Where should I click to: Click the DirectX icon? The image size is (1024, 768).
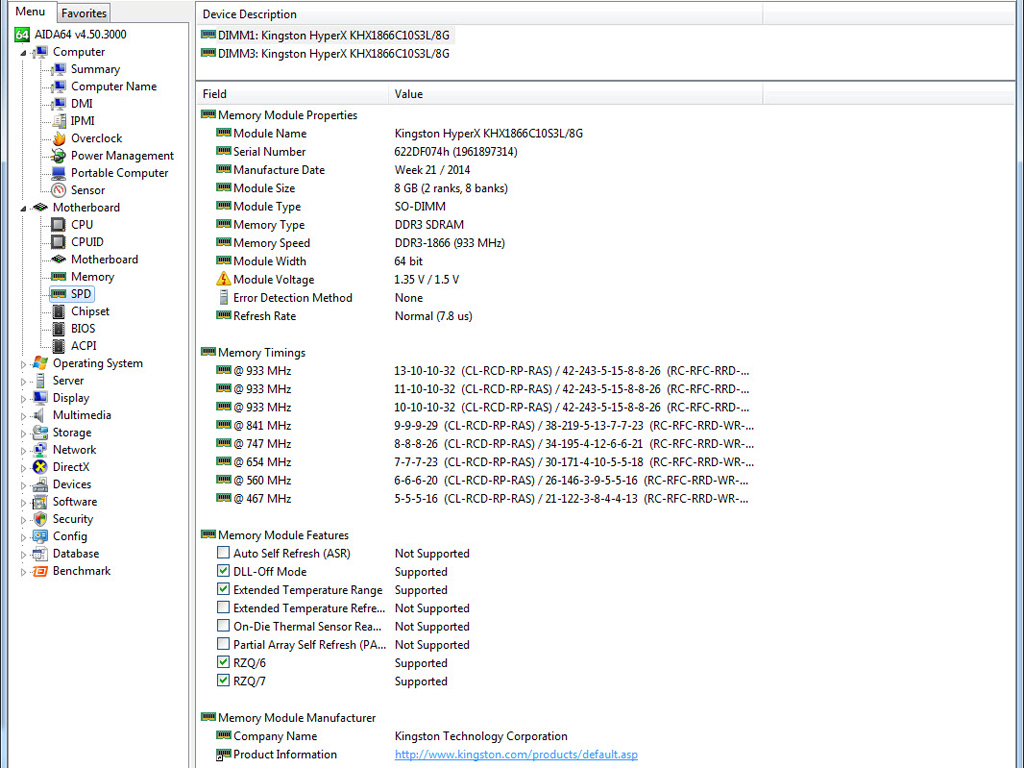[40, 467]
